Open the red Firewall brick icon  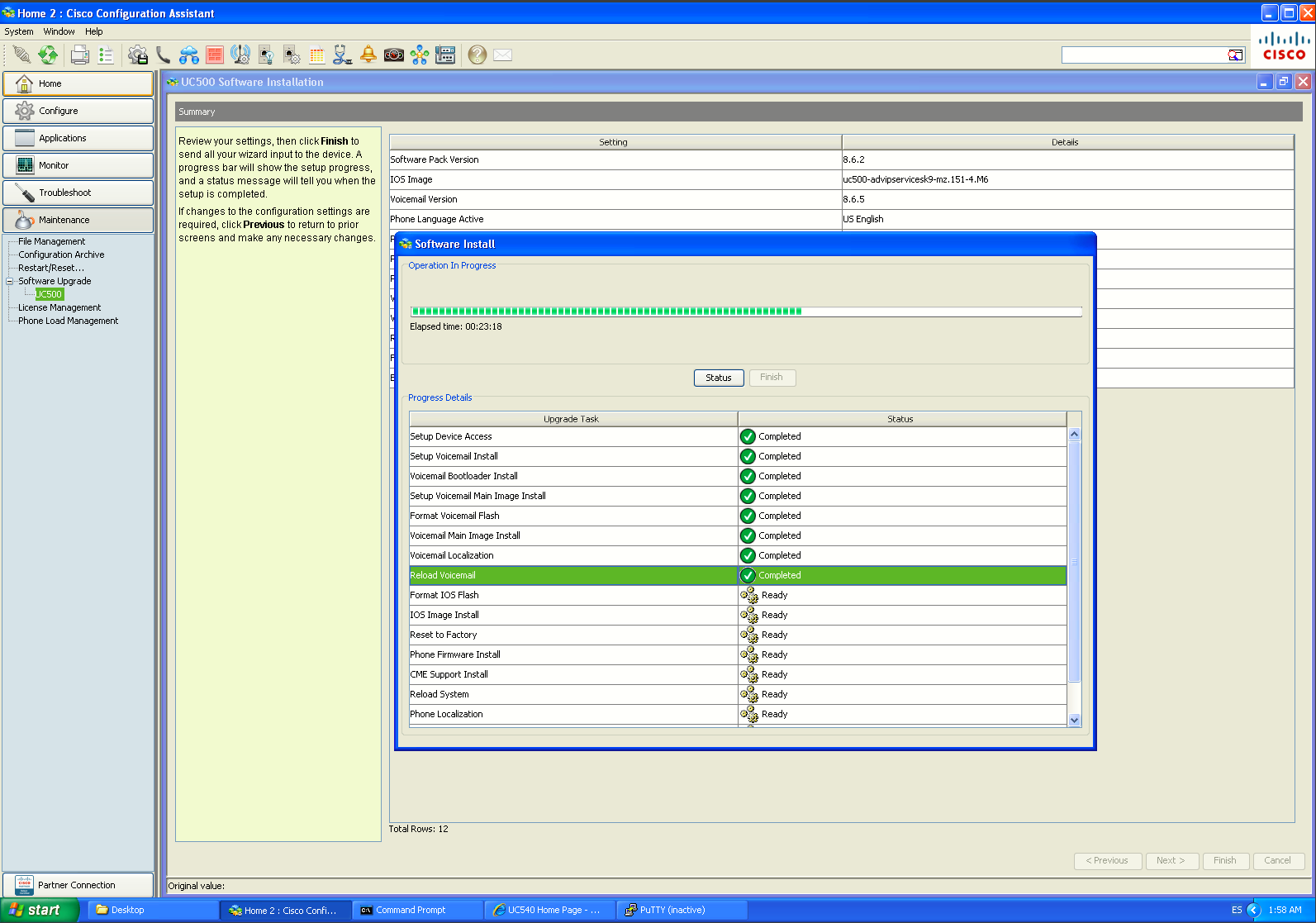(215, 55)
